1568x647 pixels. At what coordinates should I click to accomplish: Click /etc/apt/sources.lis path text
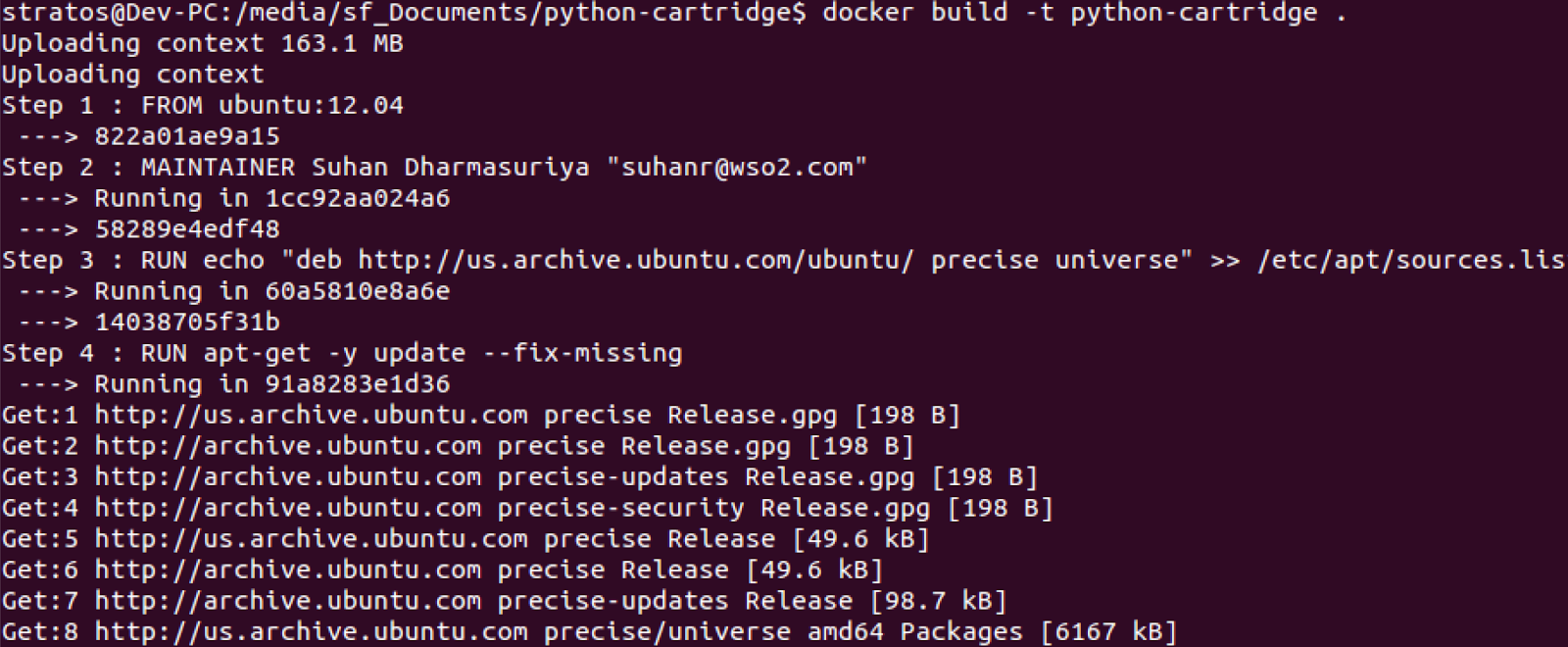click(x=1411, y=261)
